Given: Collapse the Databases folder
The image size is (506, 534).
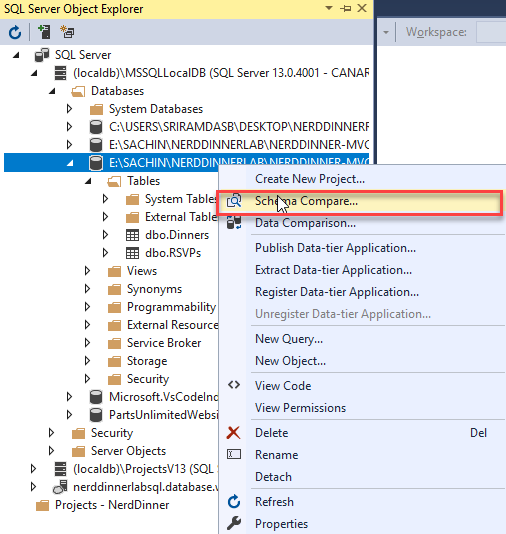Looking at the screenshot, I should [52, 91].
